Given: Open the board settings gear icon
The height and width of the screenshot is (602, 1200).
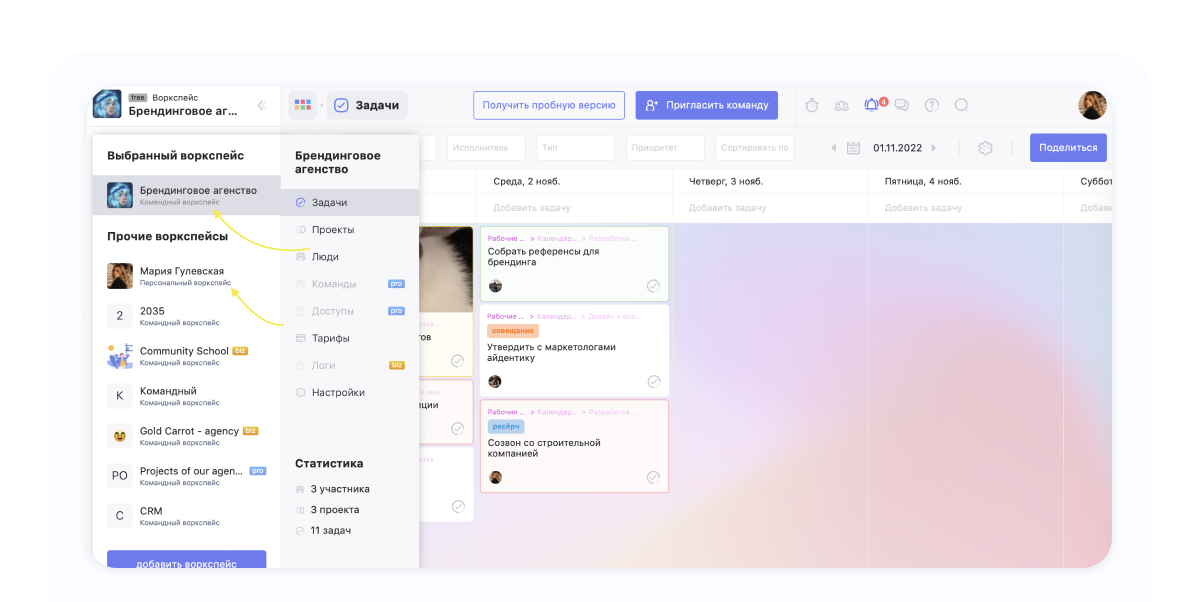Looking at the screenshot, I should tap(985, 148).
